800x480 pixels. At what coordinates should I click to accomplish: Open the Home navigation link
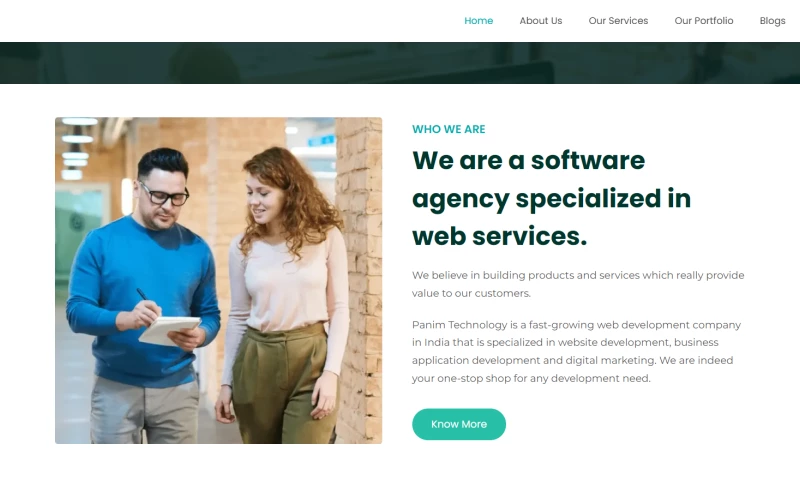[x=478, y=21]
